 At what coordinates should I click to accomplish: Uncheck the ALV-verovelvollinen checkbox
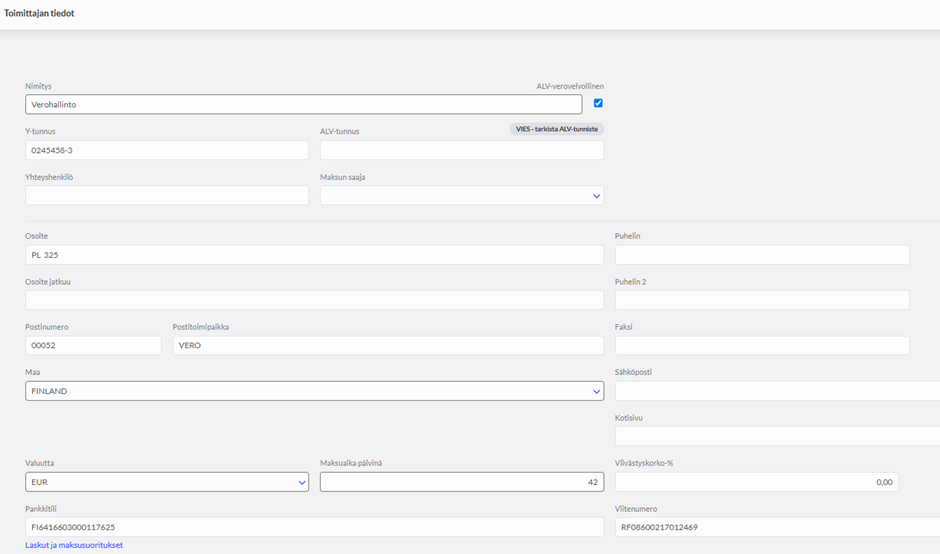pyautogui.click(x=598, y=103)
